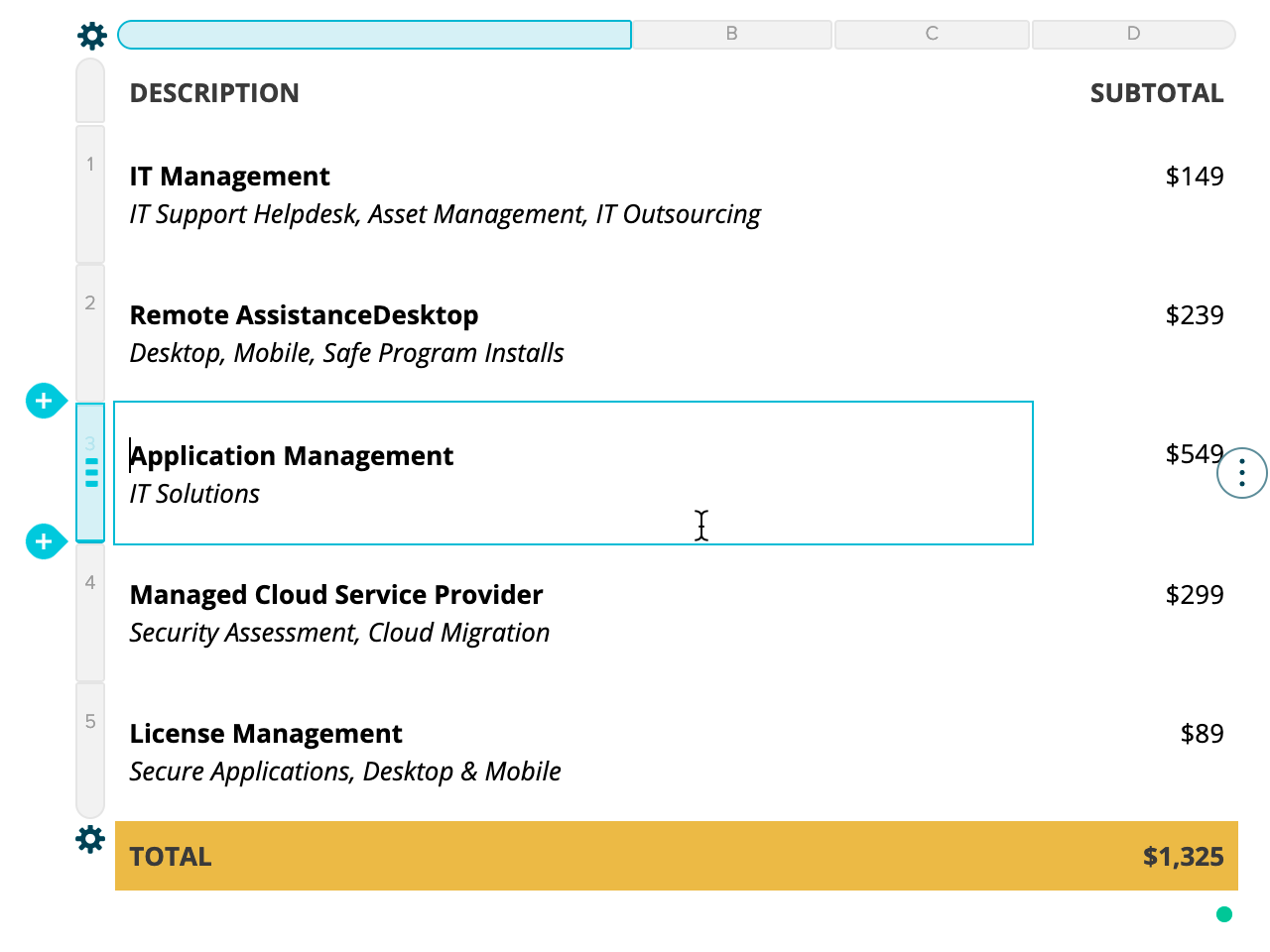Select column B header
The image size is (1270, 952).
coord(732,34)
